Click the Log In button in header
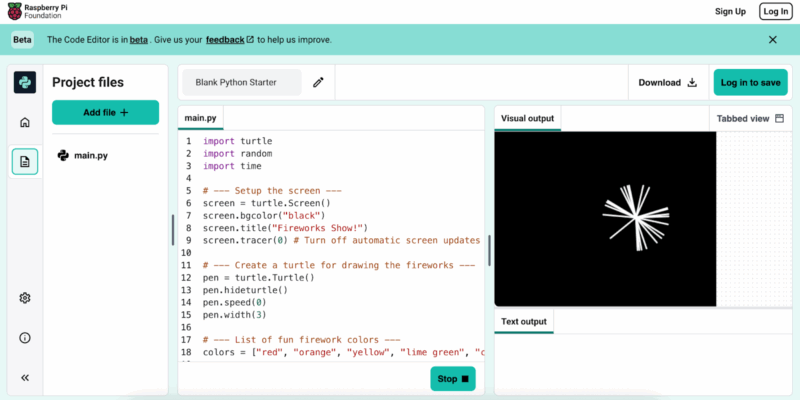 776,11
